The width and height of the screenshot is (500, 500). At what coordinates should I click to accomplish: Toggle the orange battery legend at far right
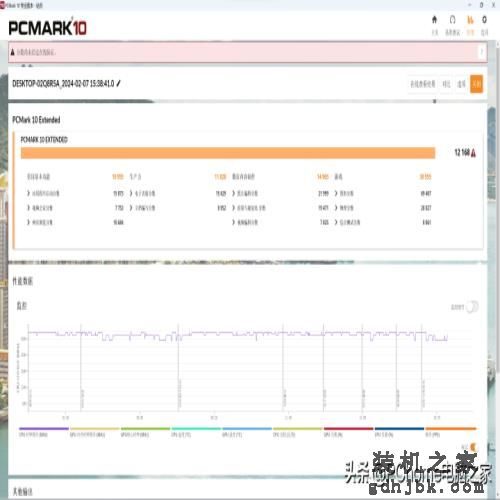(x=450, y=432)
